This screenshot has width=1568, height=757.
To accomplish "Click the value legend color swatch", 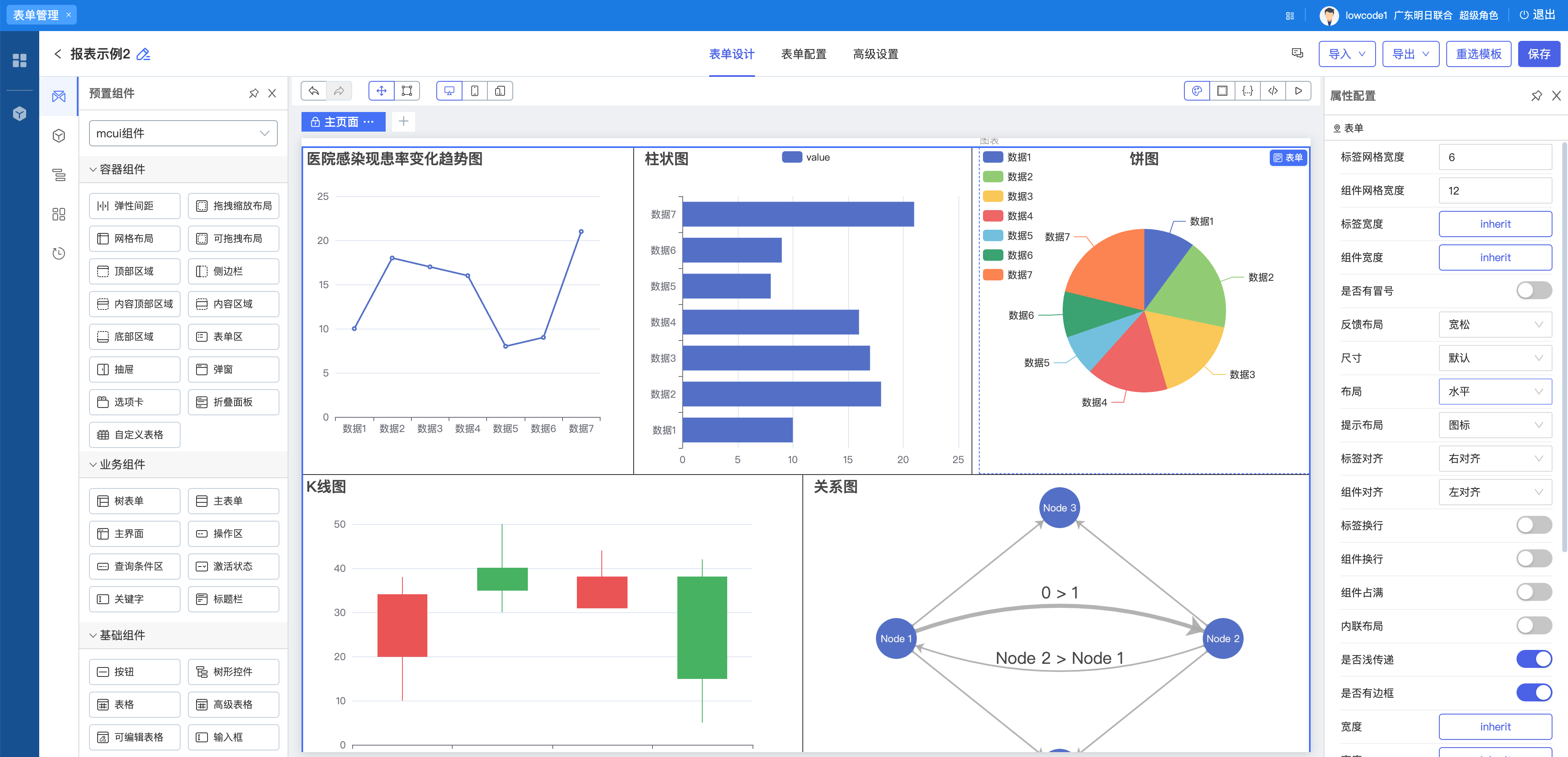I will (x=791, y=157).
